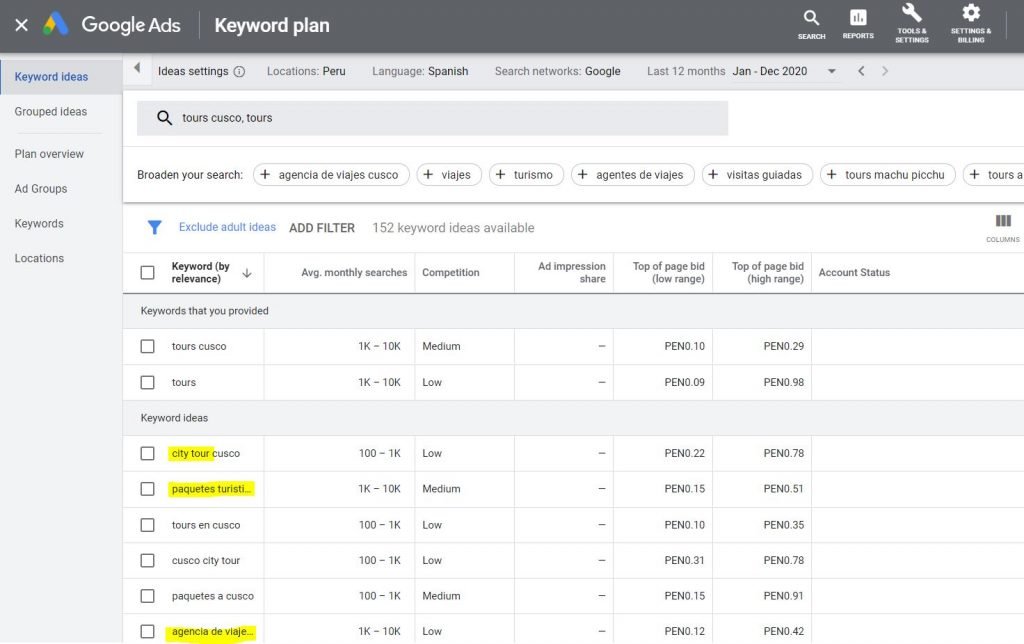Open the date range dropdown arrow

[x=831, y=71]
